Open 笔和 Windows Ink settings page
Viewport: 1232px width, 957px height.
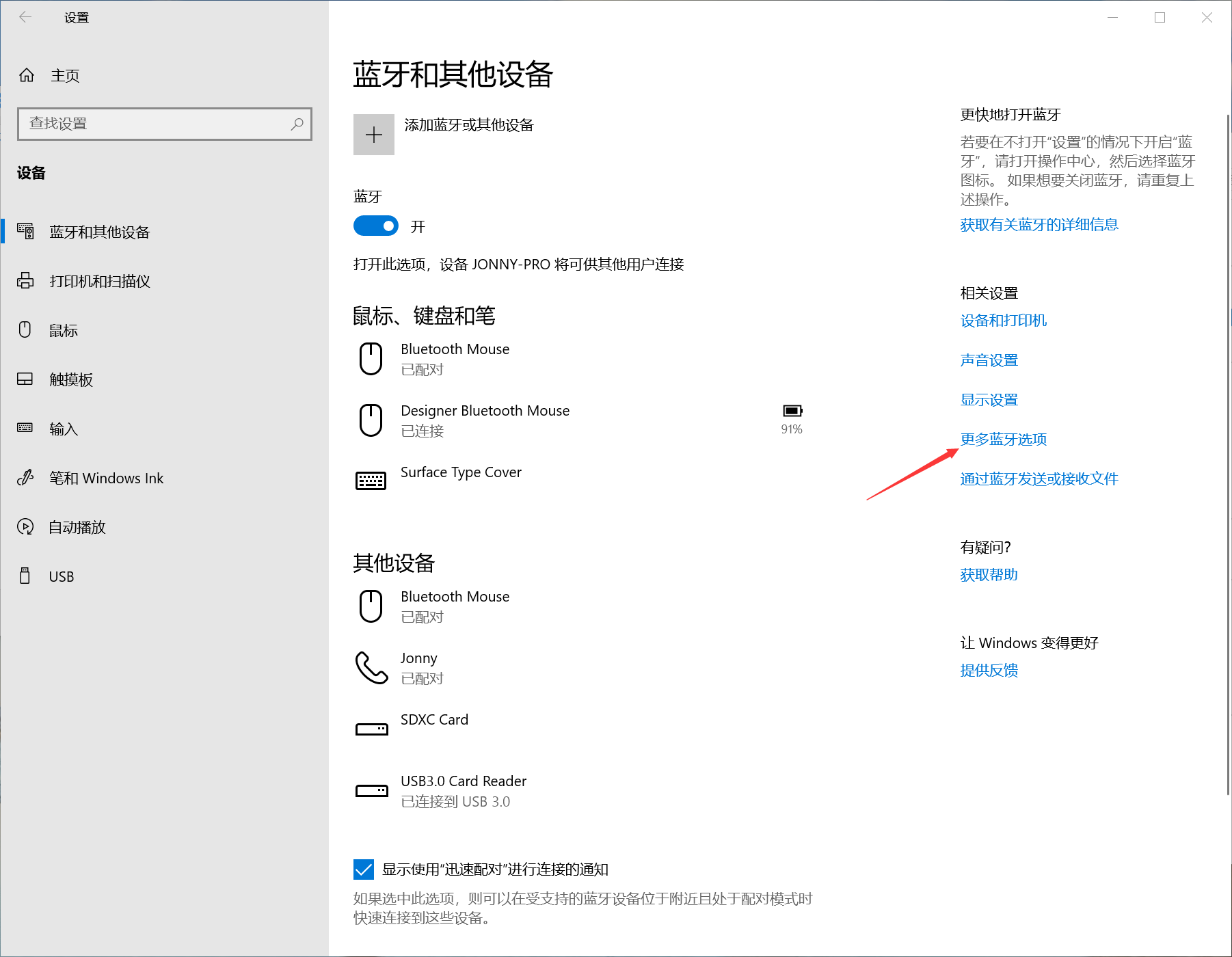[106, 478]
